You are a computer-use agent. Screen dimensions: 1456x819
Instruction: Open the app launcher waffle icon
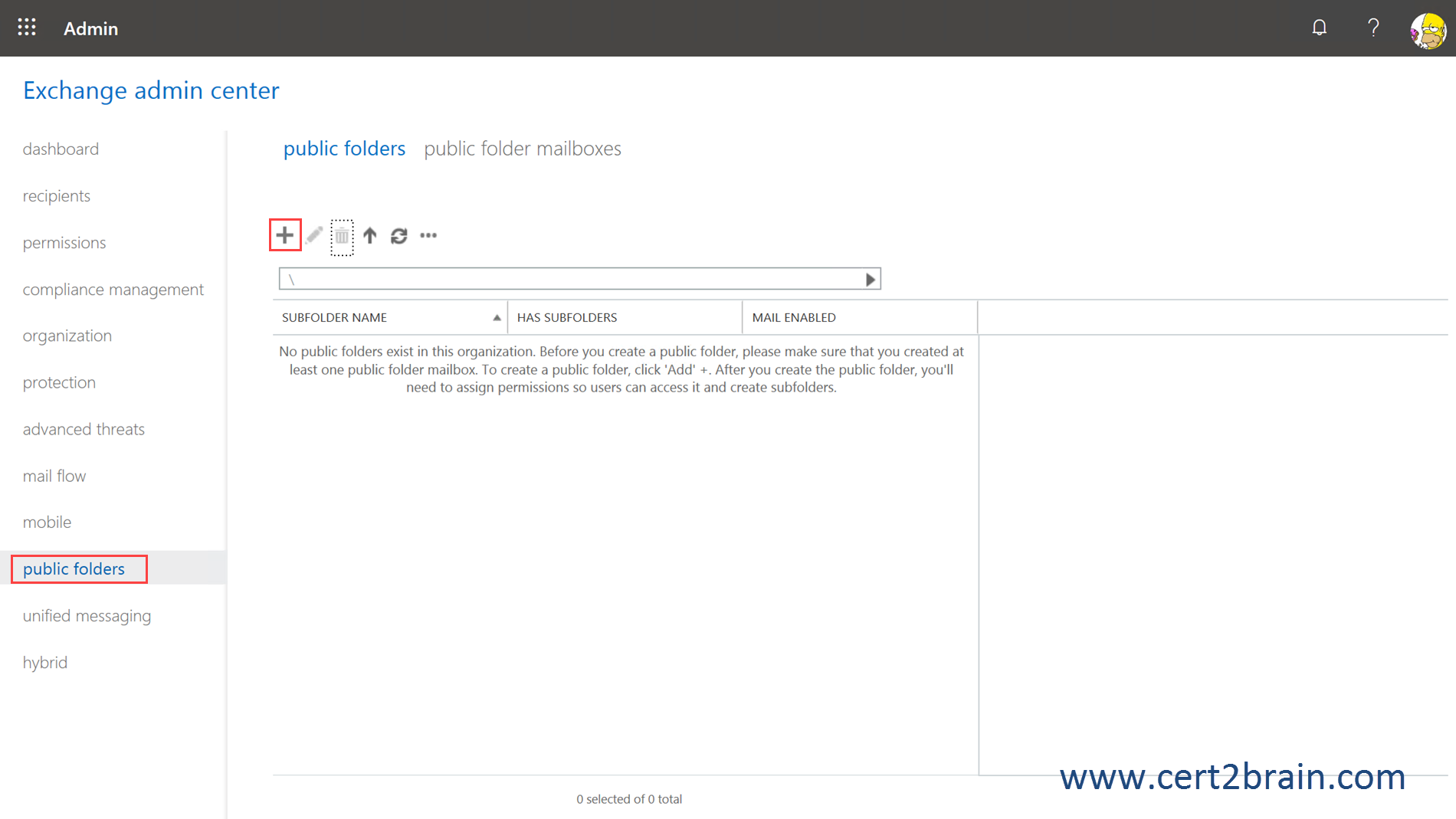coord(27,28)
